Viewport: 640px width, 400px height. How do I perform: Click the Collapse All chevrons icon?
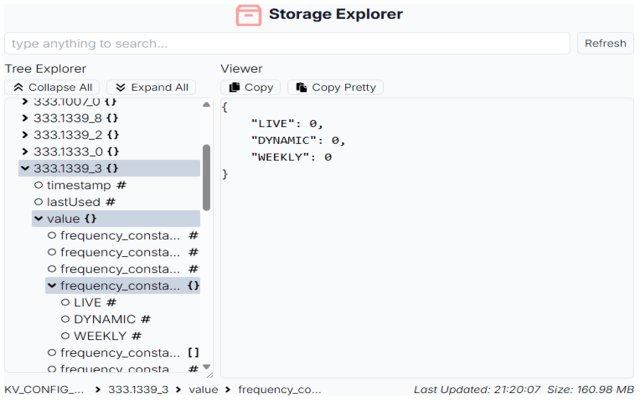(x=18, y=88)
